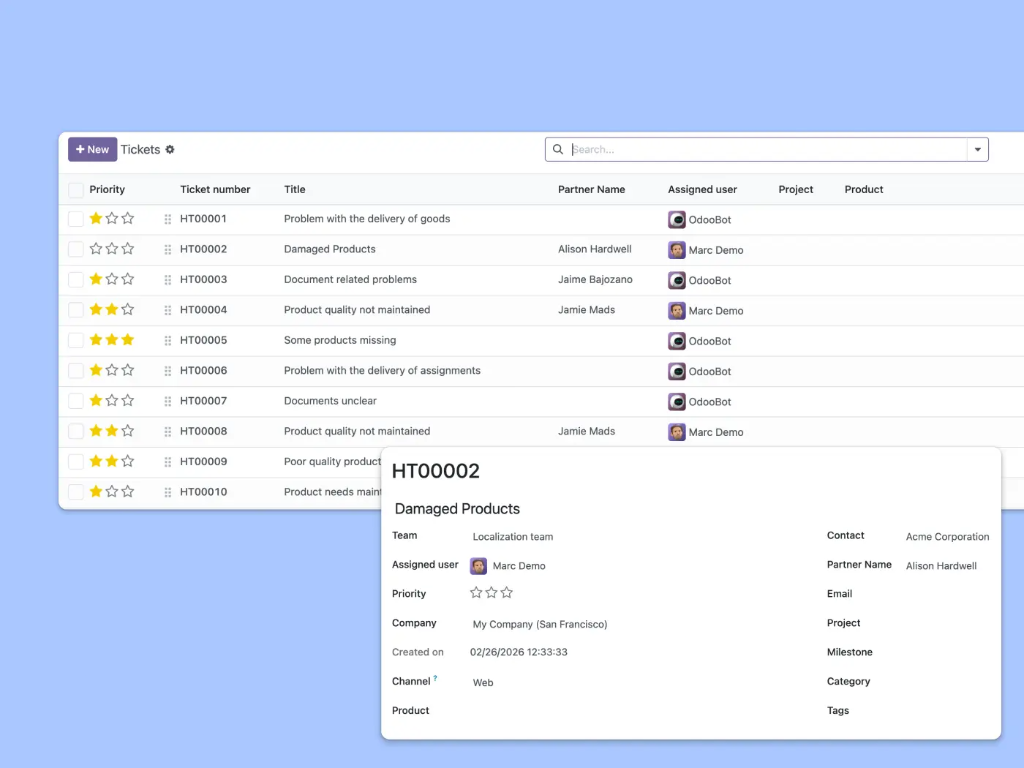Check the box for ticket HT00001
The height and width of the screenshot is (768, 1024).
76,219
